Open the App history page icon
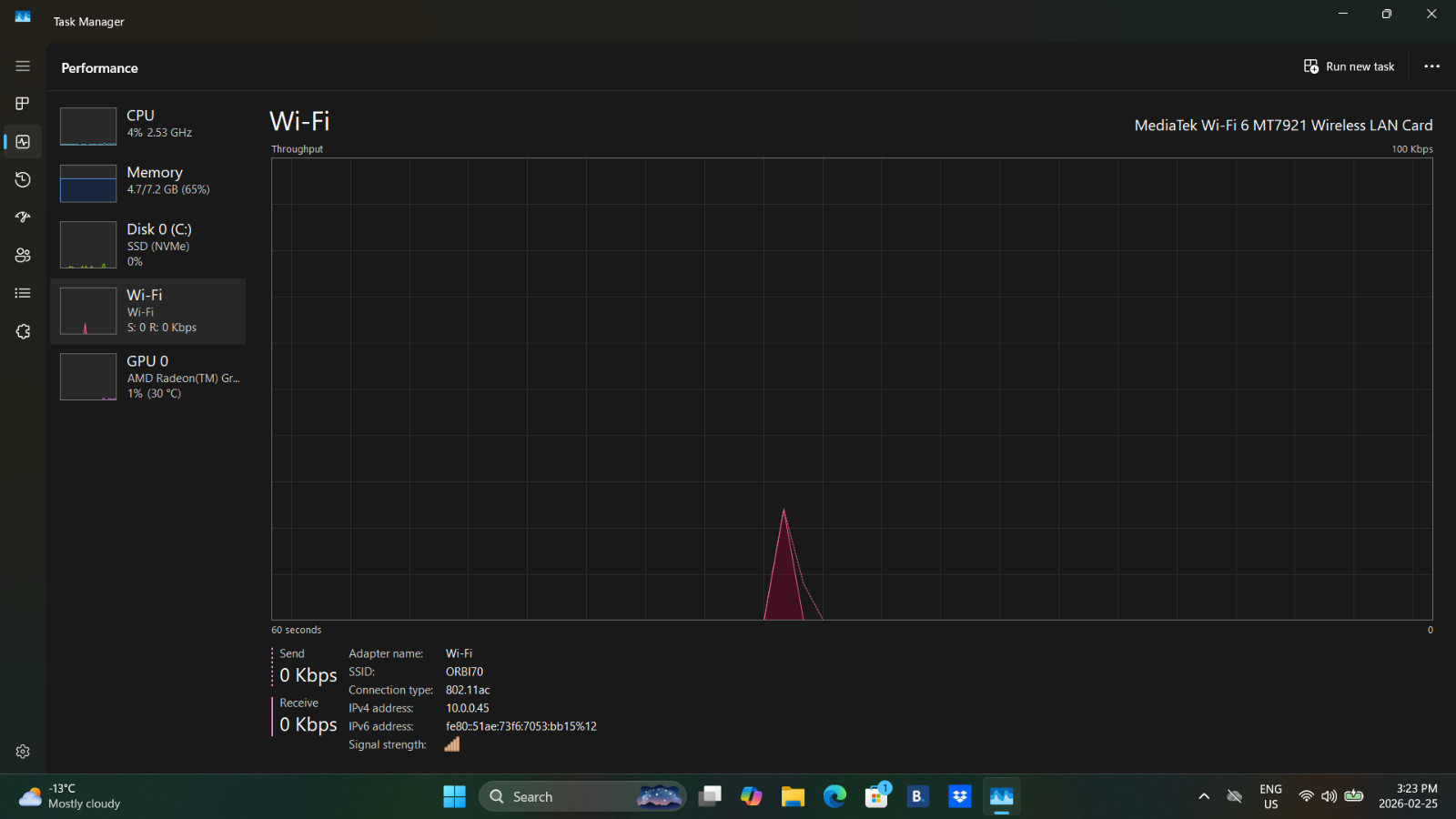 click(23, 180)
